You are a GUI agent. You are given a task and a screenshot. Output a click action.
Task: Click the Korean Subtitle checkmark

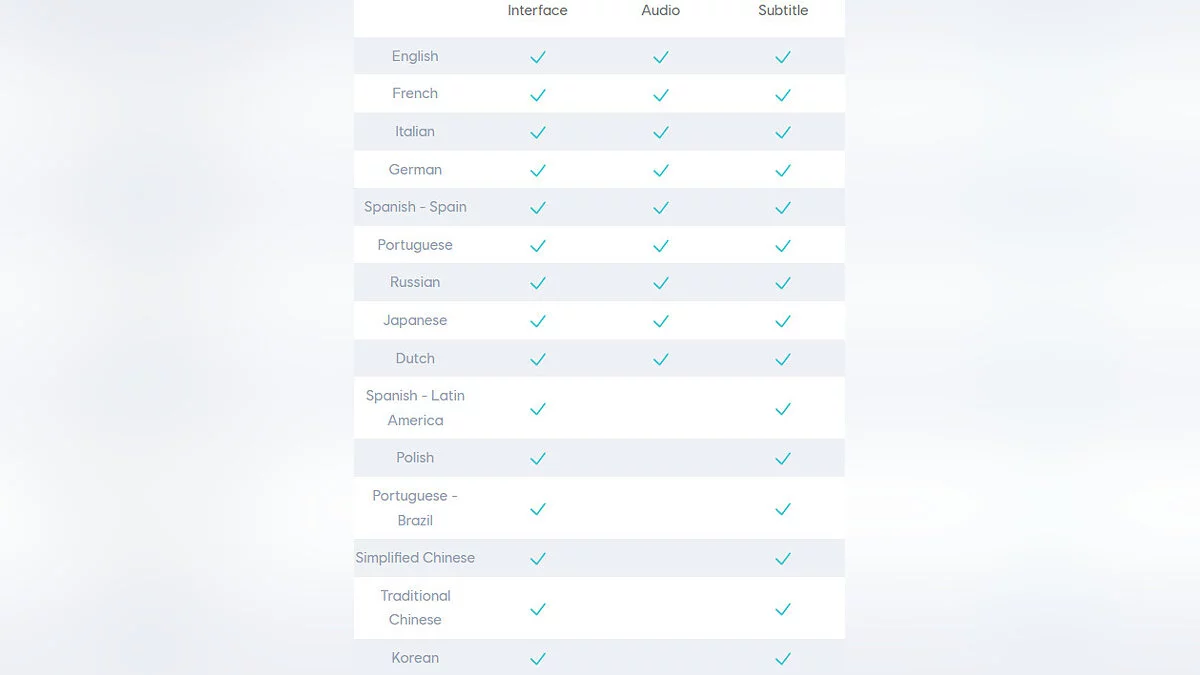pyautogui.click(x=783, y=658)
